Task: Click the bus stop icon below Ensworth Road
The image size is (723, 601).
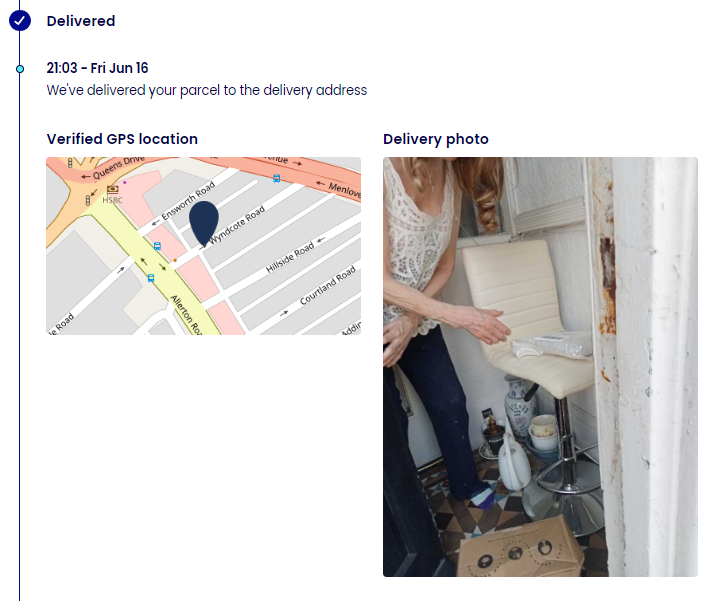Action: tap(157, 246)
